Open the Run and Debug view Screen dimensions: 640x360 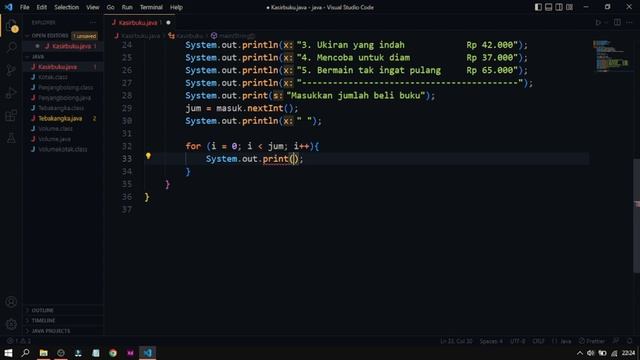click(x=11, y=93)
